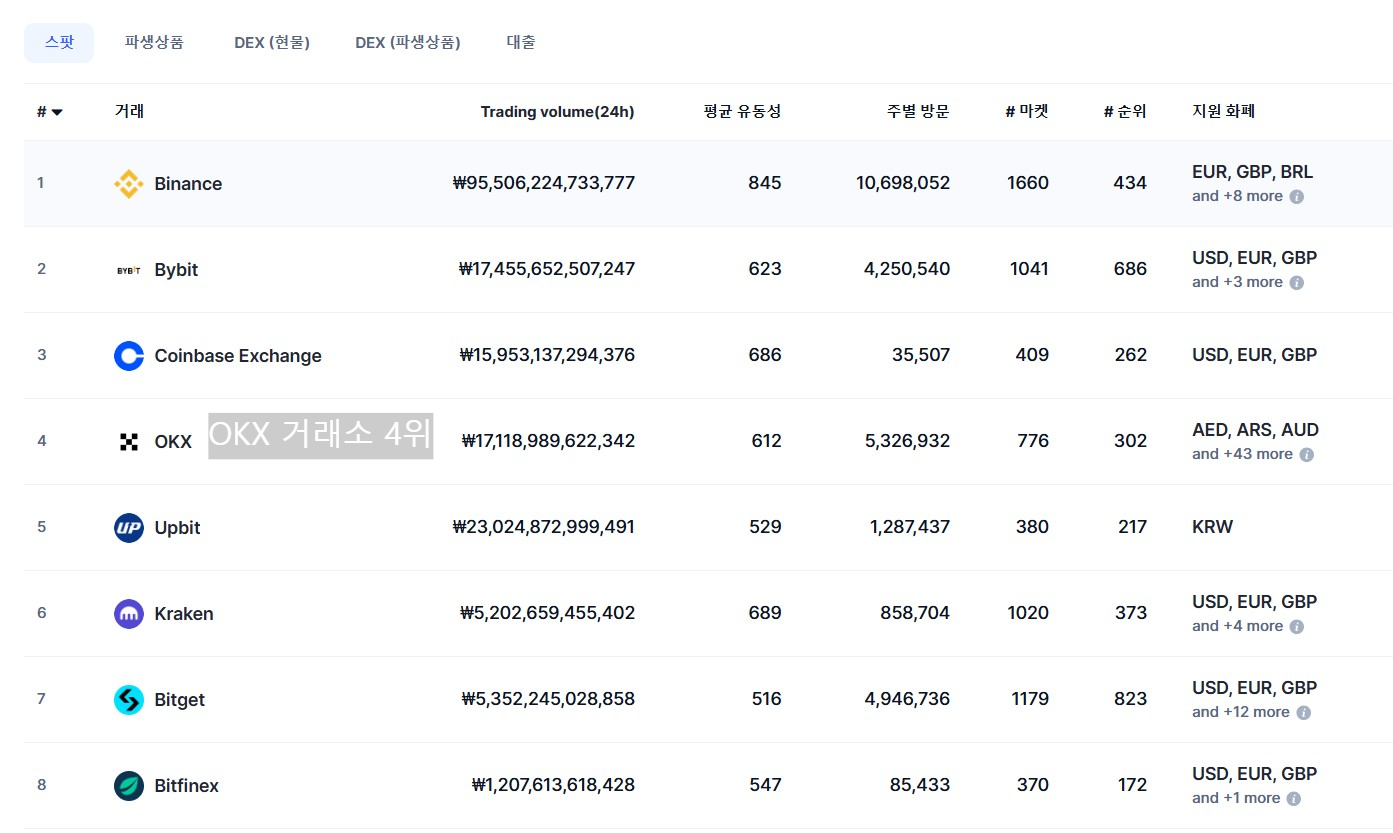Sort by # 순위 column header

pos(1125,112)
